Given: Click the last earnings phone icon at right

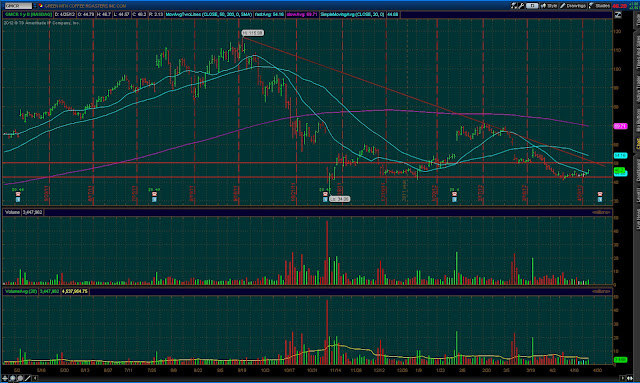Looking at the screenshot, I should [x=600, y=195].
